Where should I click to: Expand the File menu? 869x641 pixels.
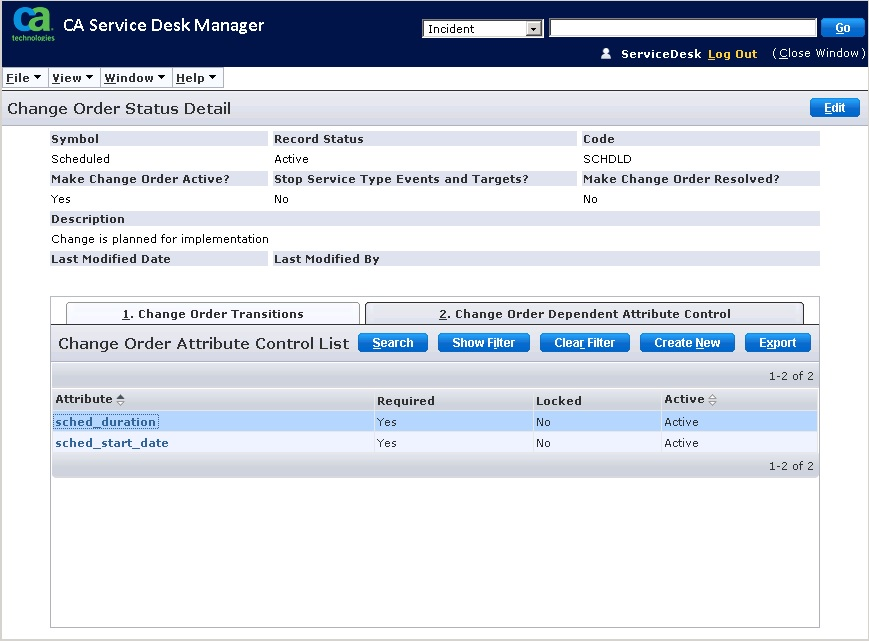[23, 78]
